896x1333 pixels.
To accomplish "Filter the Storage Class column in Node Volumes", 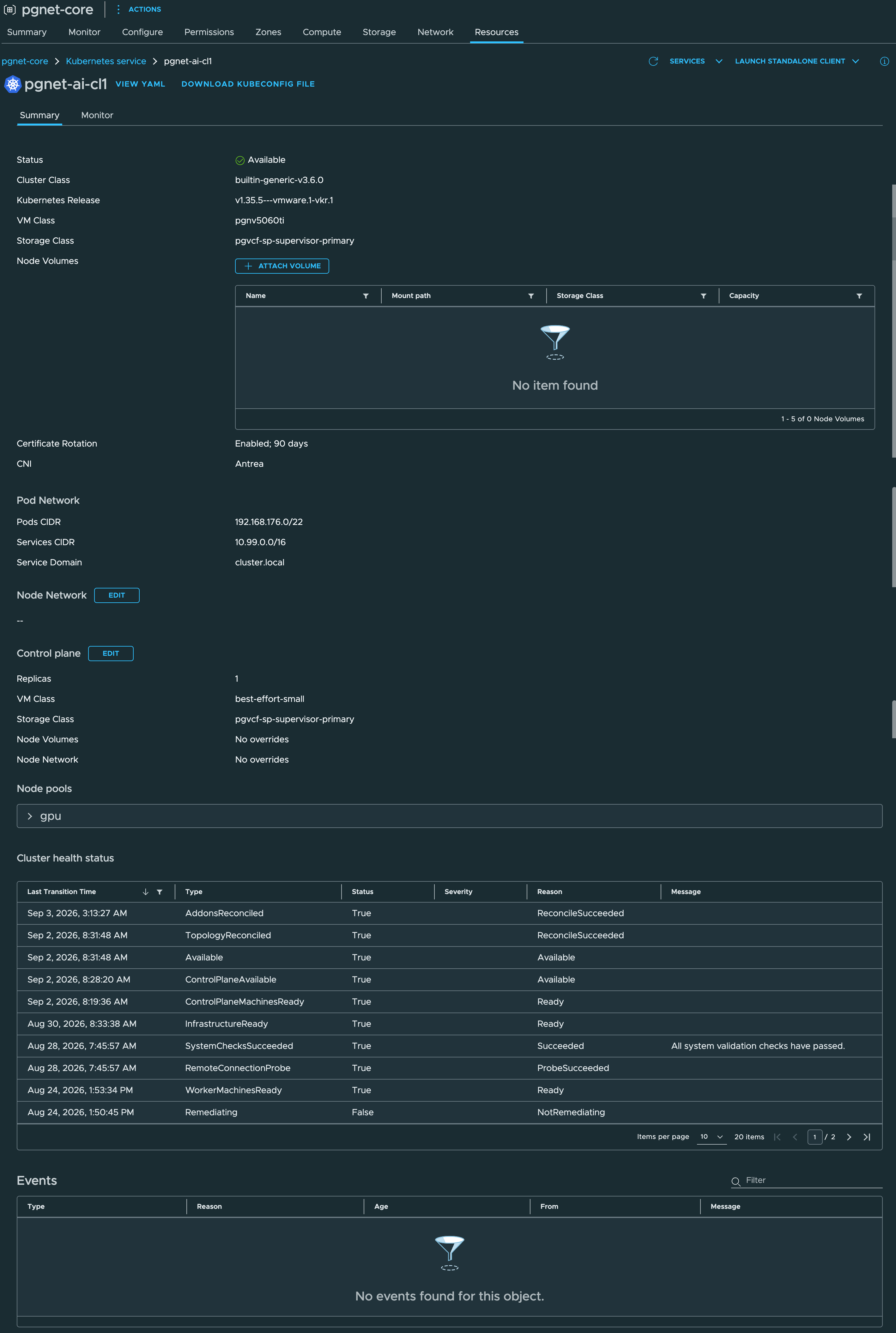I will click(703, 296).
